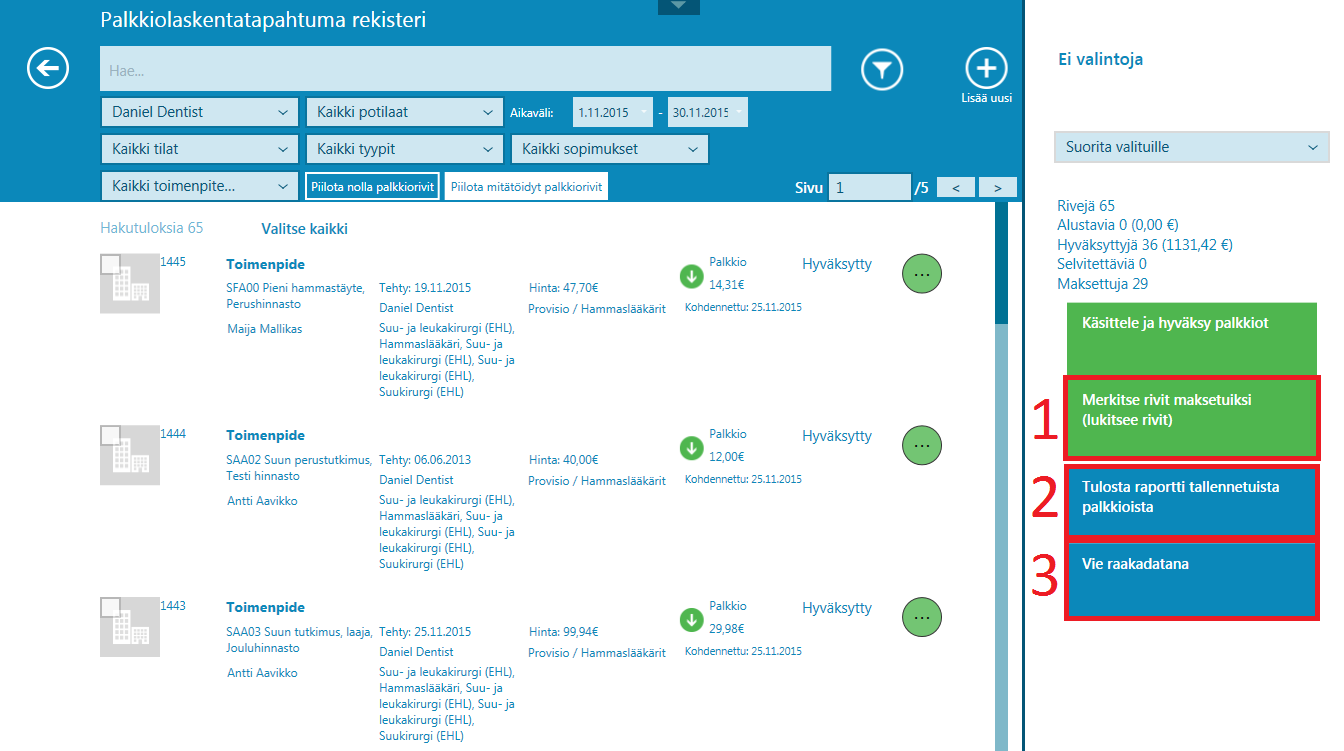Viewport: 1344px width, 751px height.
Task: Expand the Daniel Dentist dropdown
Action: coord(199,112)
